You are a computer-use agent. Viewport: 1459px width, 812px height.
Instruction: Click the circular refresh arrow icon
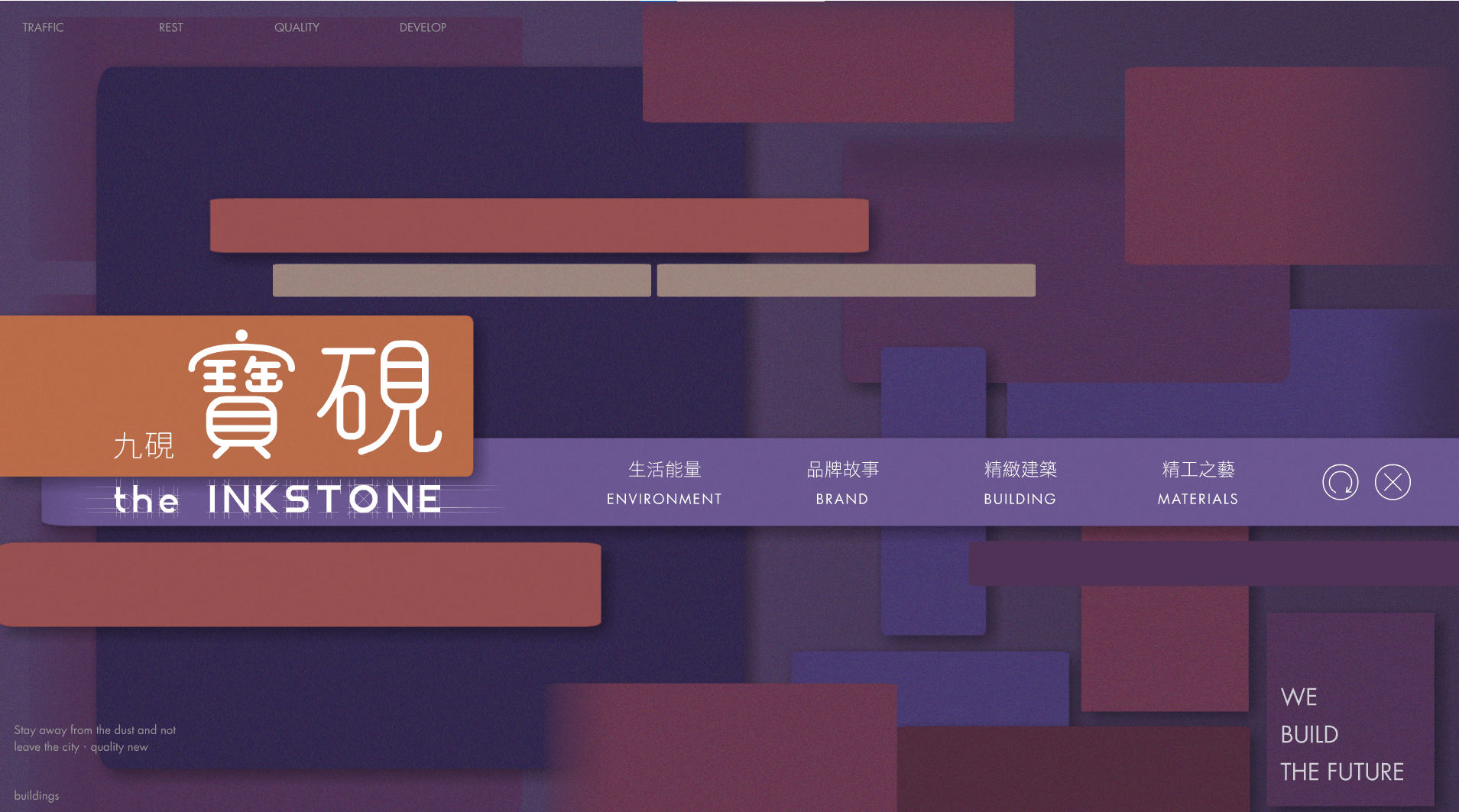click(x=1340, y=482)
